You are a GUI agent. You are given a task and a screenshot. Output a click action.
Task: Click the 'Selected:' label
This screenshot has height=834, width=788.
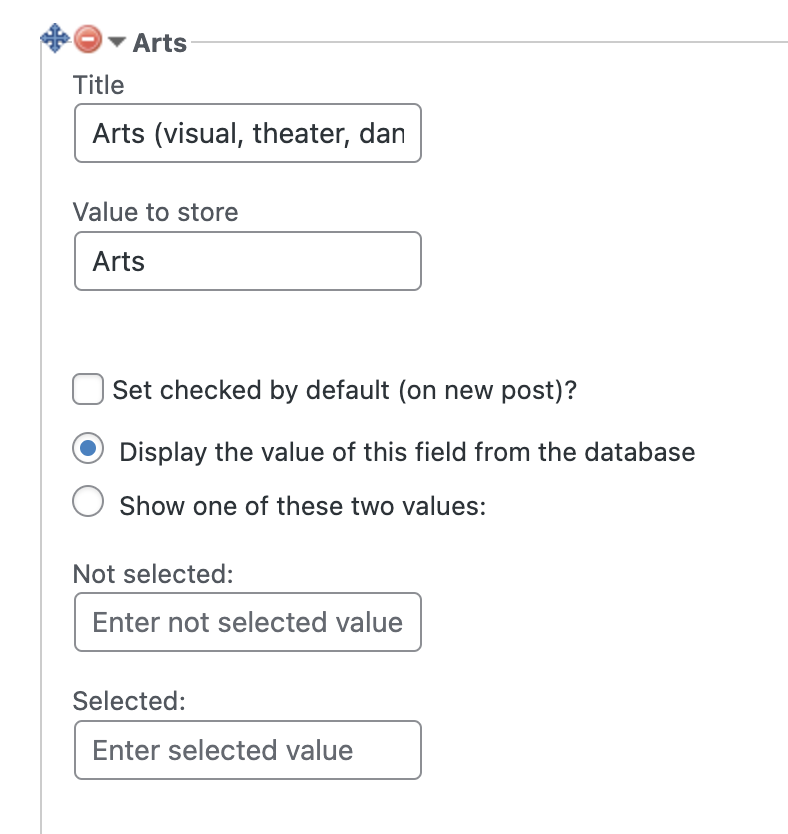[x=129, y=701]
